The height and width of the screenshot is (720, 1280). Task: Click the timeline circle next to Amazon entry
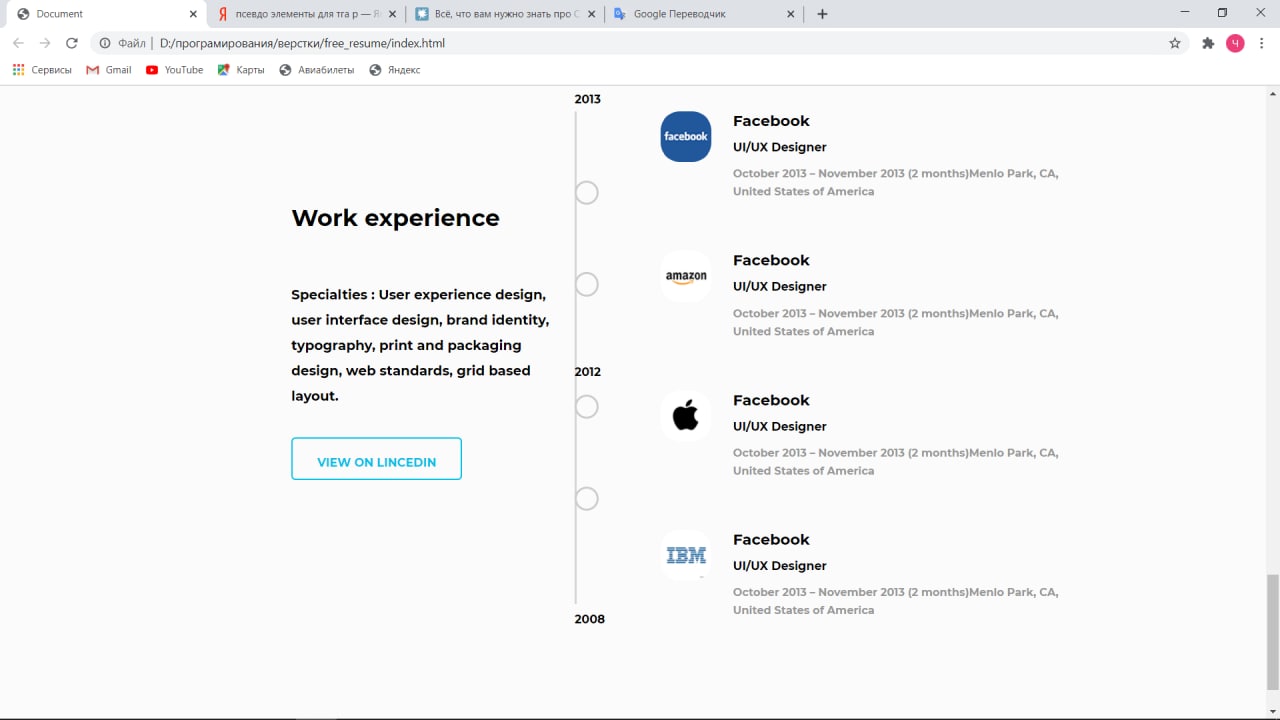coord(587,285)
